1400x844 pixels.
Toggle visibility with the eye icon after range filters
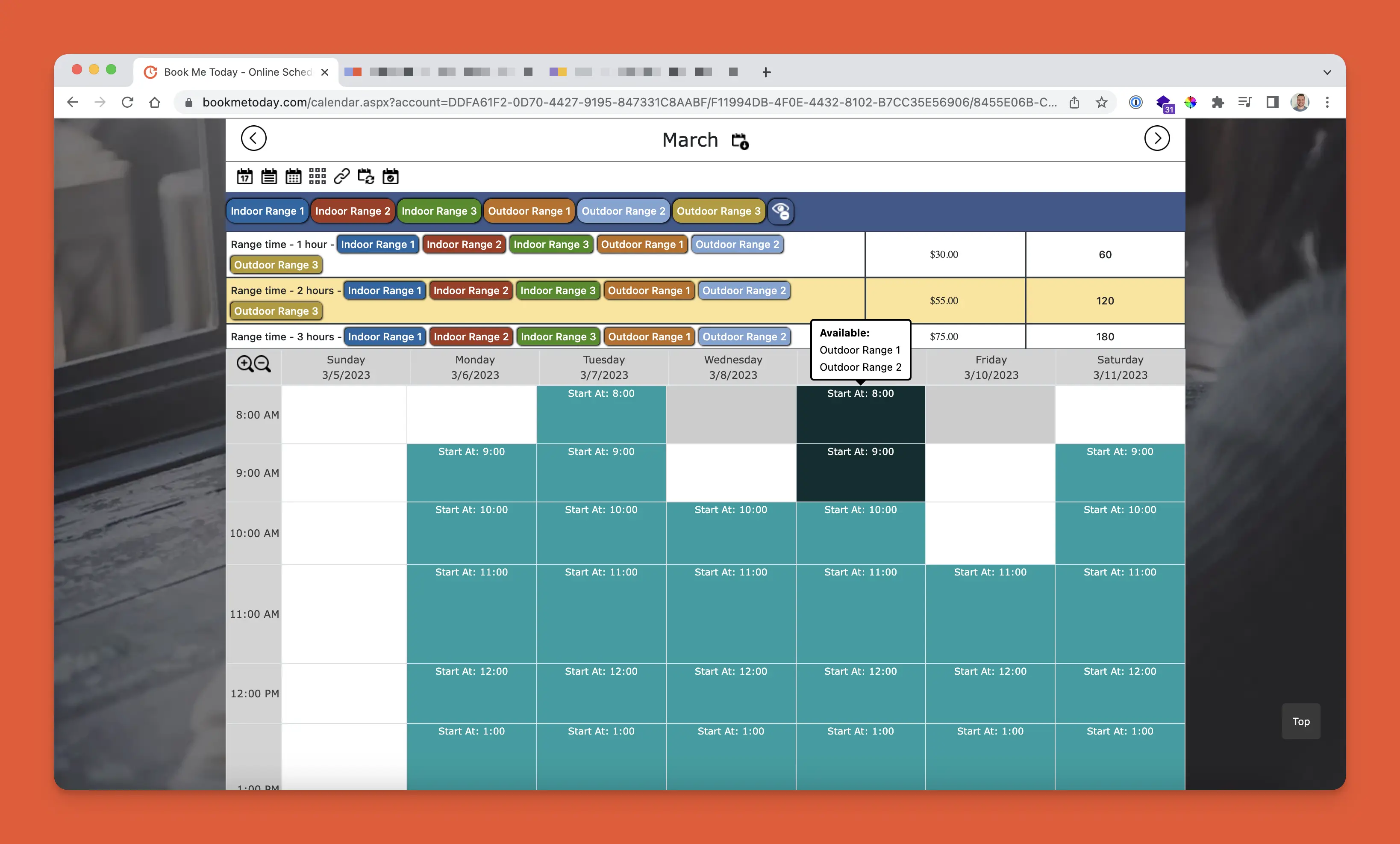click(x=781, y=211)
